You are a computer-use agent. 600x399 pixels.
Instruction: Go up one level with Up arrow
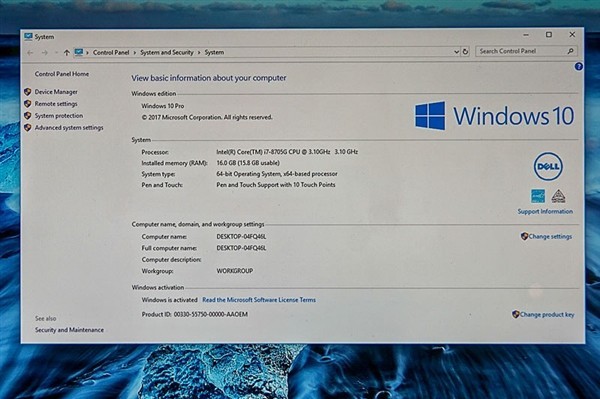pos(67,53)
